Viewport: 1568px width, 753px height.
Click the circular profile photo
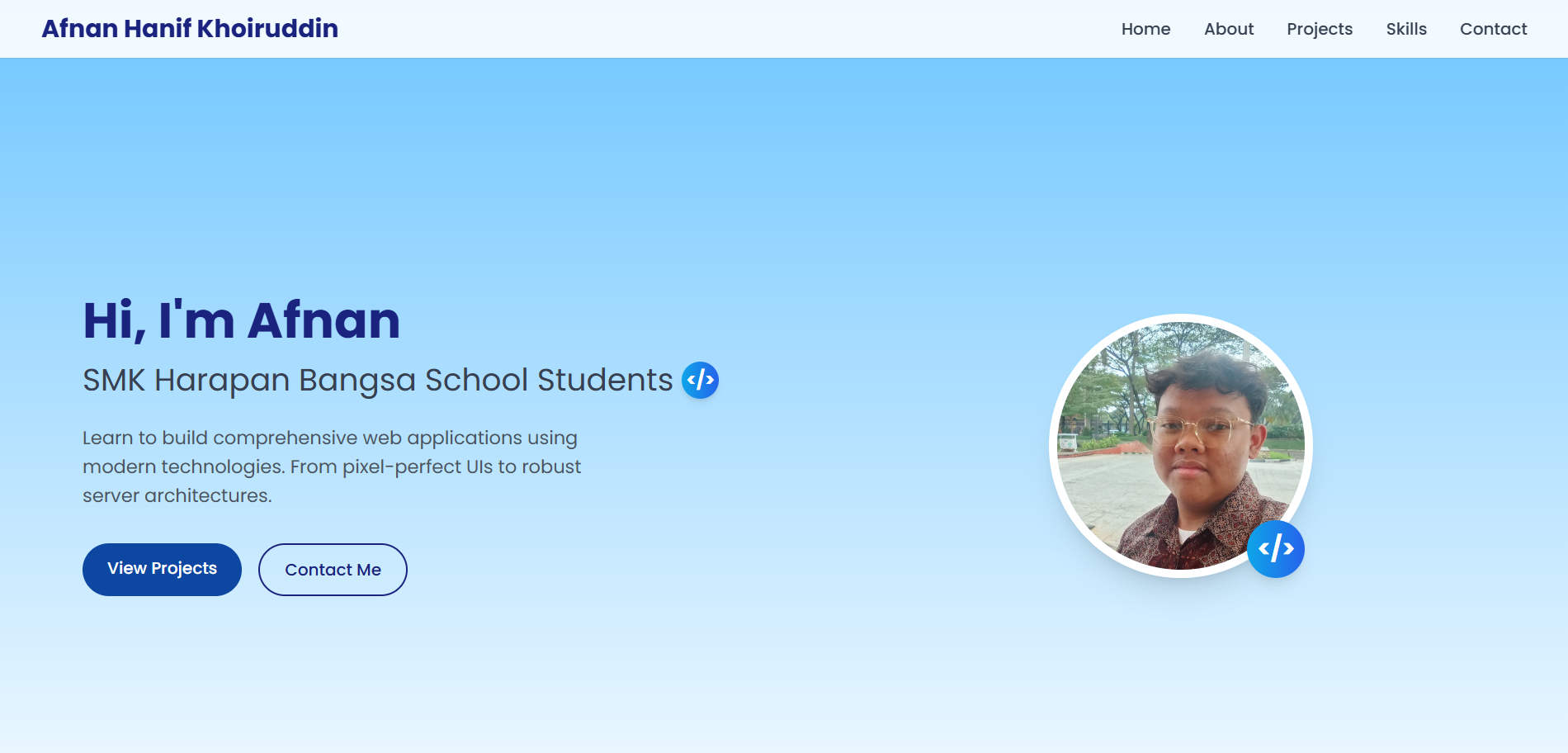[x=1180, y=446]
